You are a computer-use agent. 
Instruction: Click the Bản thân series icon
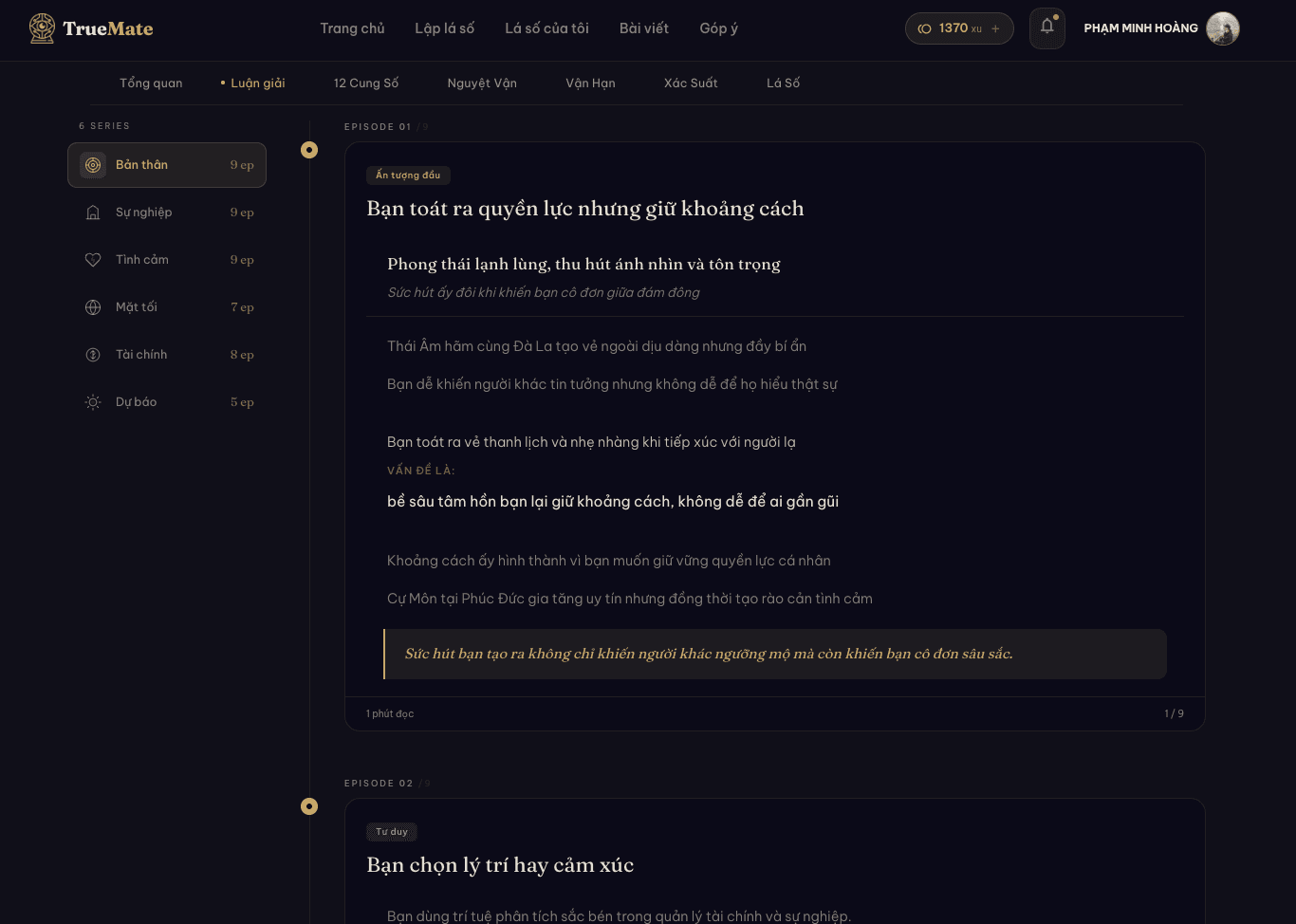click(x=93, y=165)
